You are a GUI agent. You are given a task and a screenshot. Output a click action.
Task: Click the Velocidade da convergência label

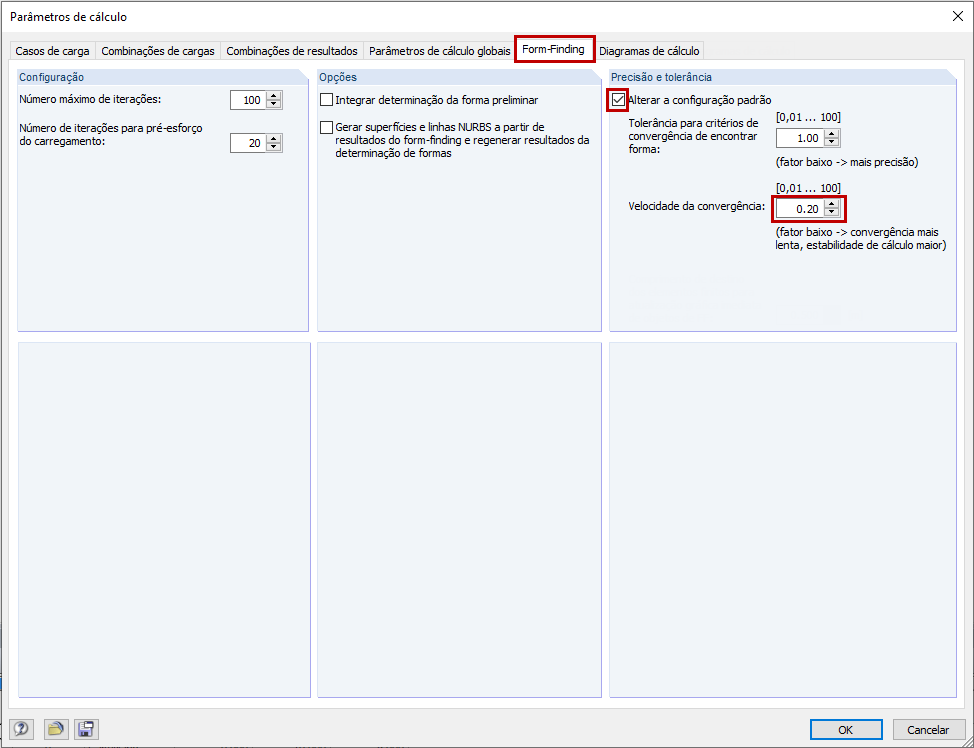pyautogui.click(x=696, y=206)
